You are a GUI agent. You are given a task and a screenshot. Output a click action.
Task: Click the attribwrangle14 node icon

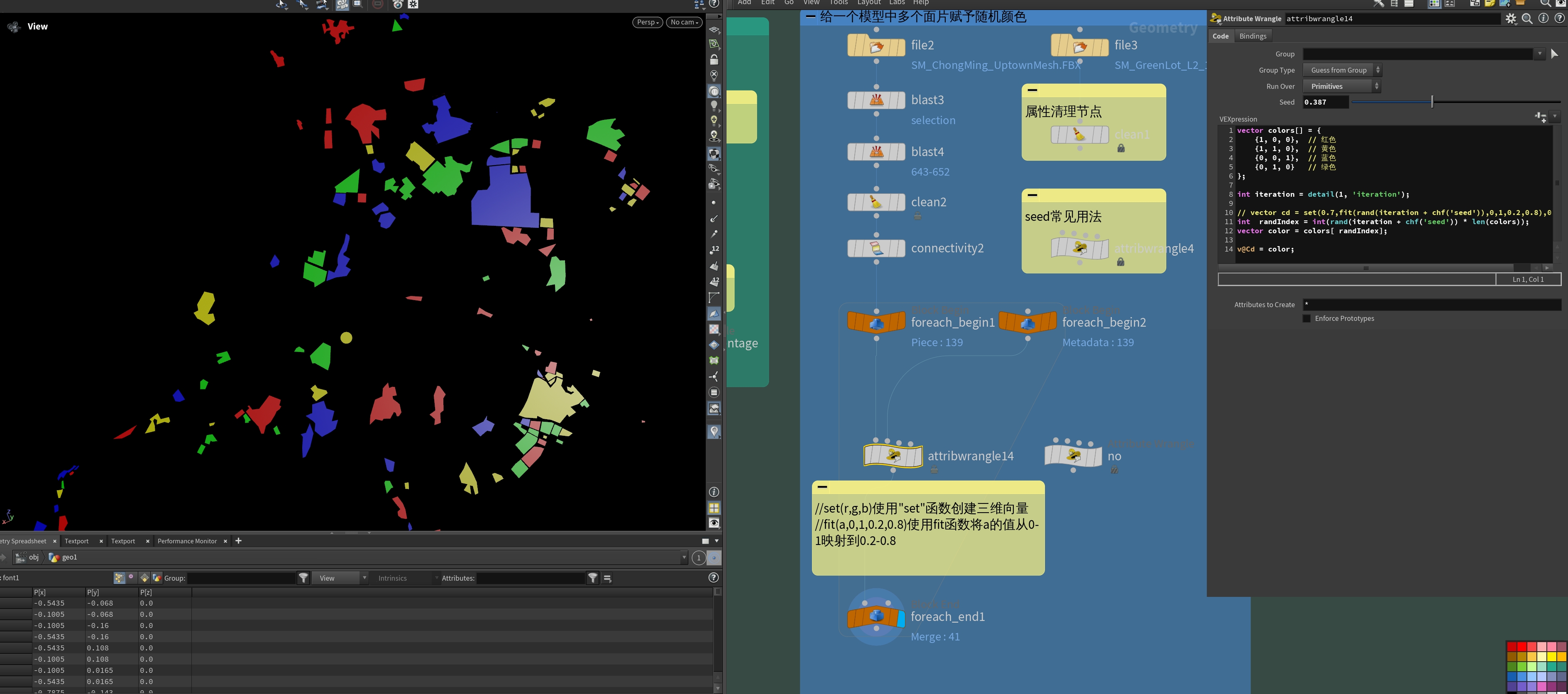click(x=893, y=455)
